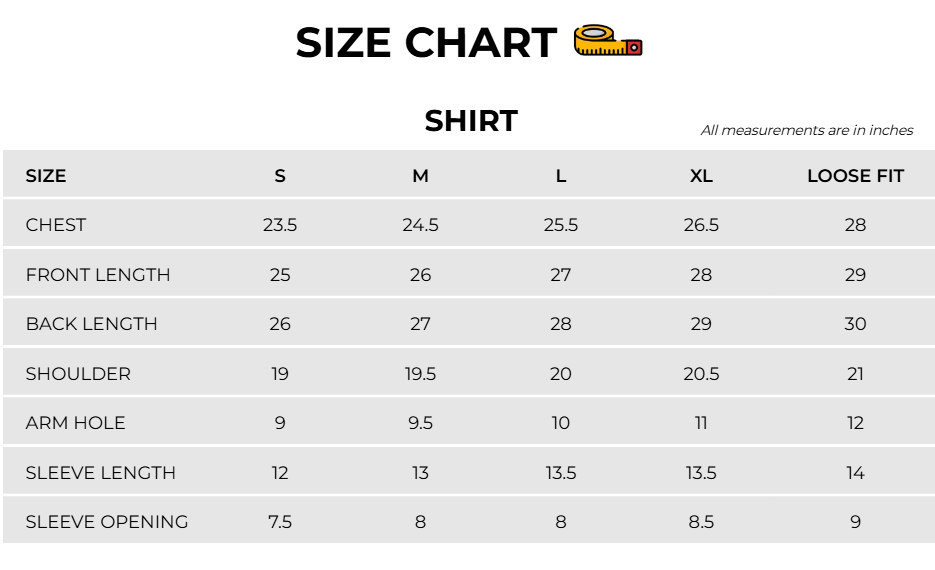Viewport: 935px width, 570px height.
Task: Click the ARM HOLE row label
Action: tap(76, 423)
